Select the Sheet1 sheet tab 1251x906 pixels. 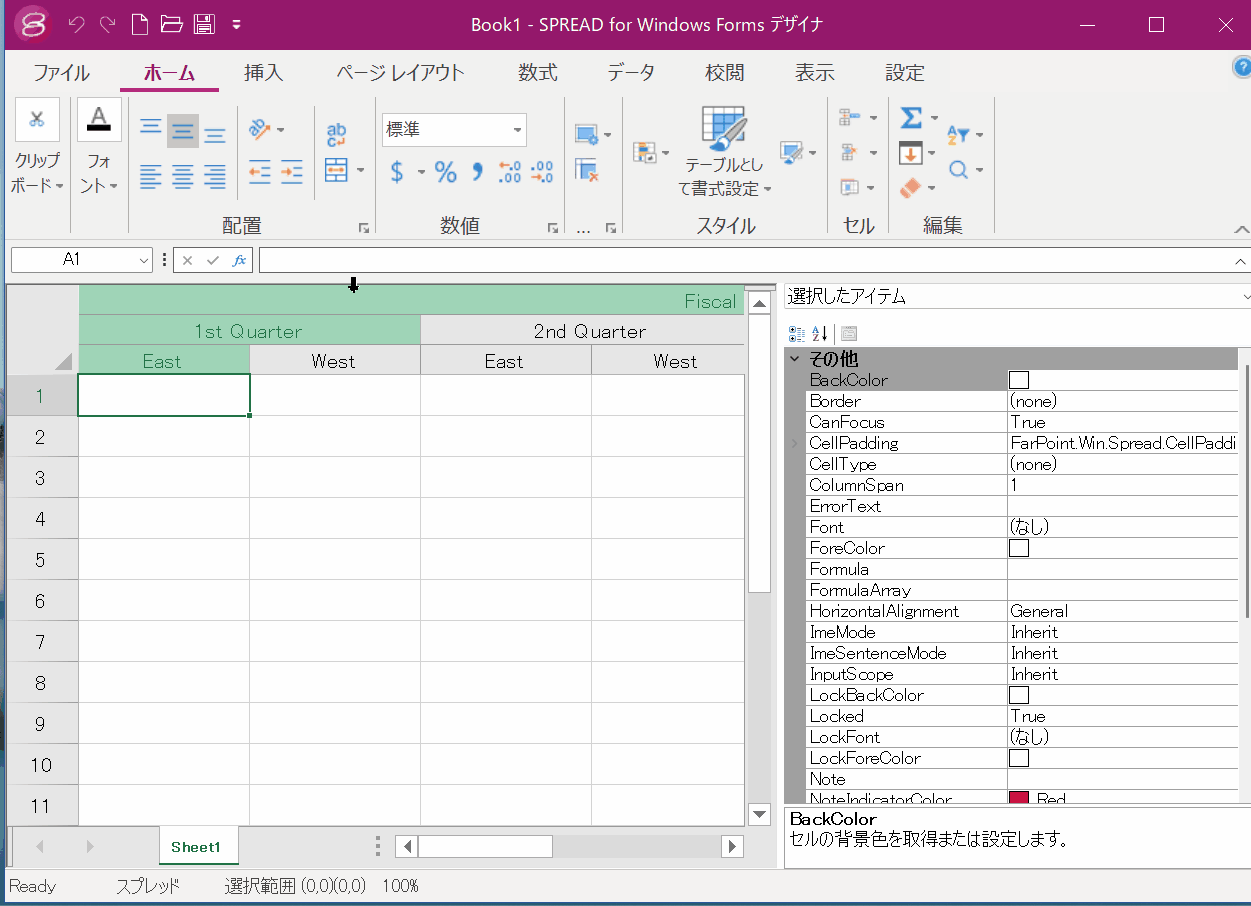195,847
